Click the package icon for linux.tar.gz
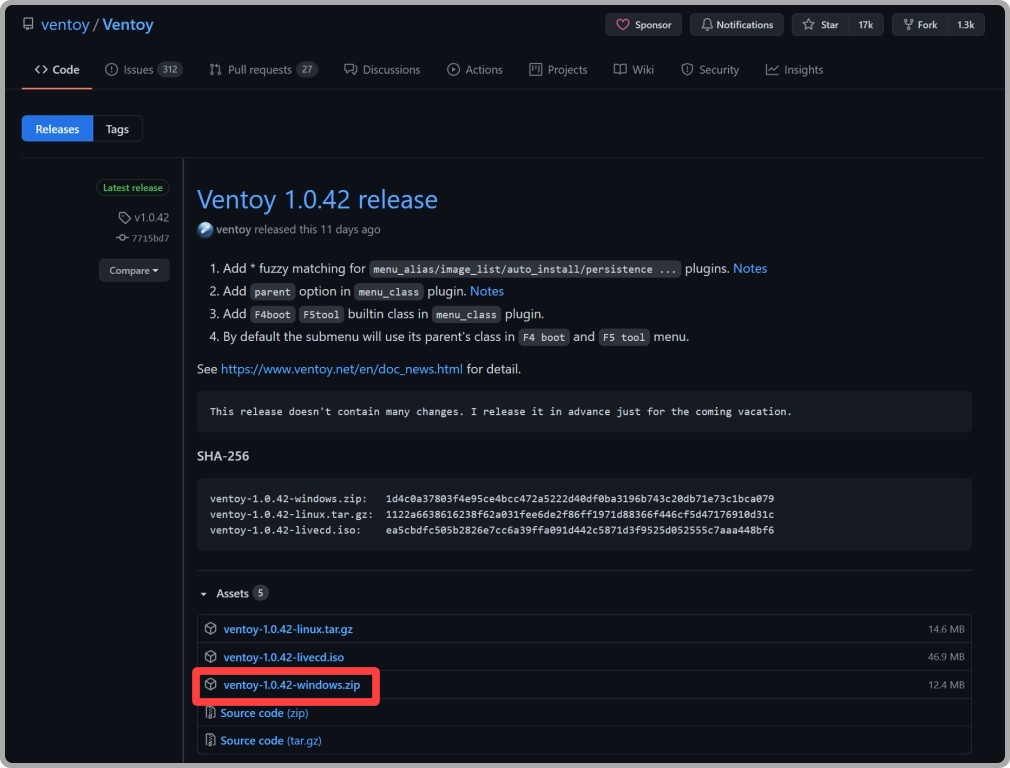 (211, 628)
